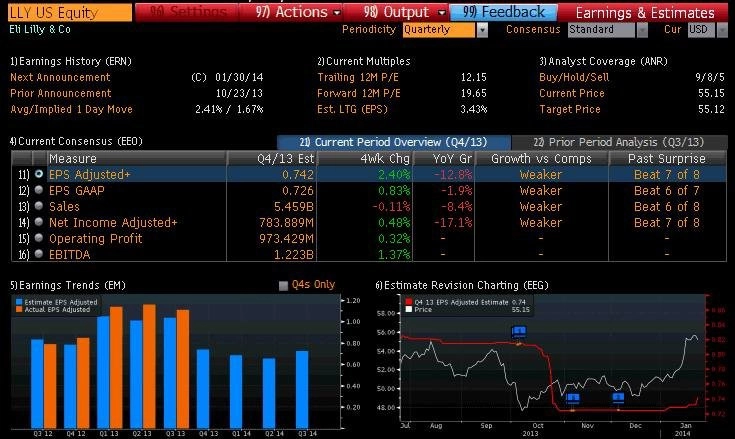The width and height of the screenshot is (735, 439).
Task: Sort by the YoY Gr column header
Action: [x=443, y=158]
